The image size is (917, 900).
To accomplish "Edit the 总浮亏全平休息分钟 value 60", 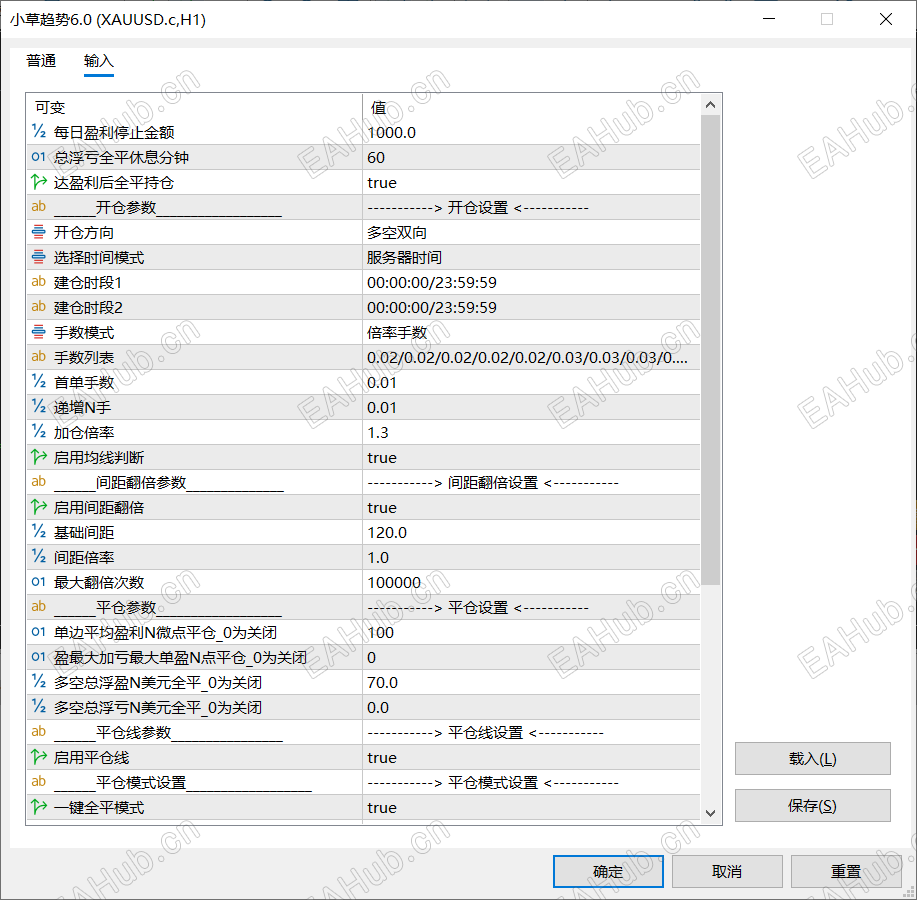I will click(x=531, y=157).
